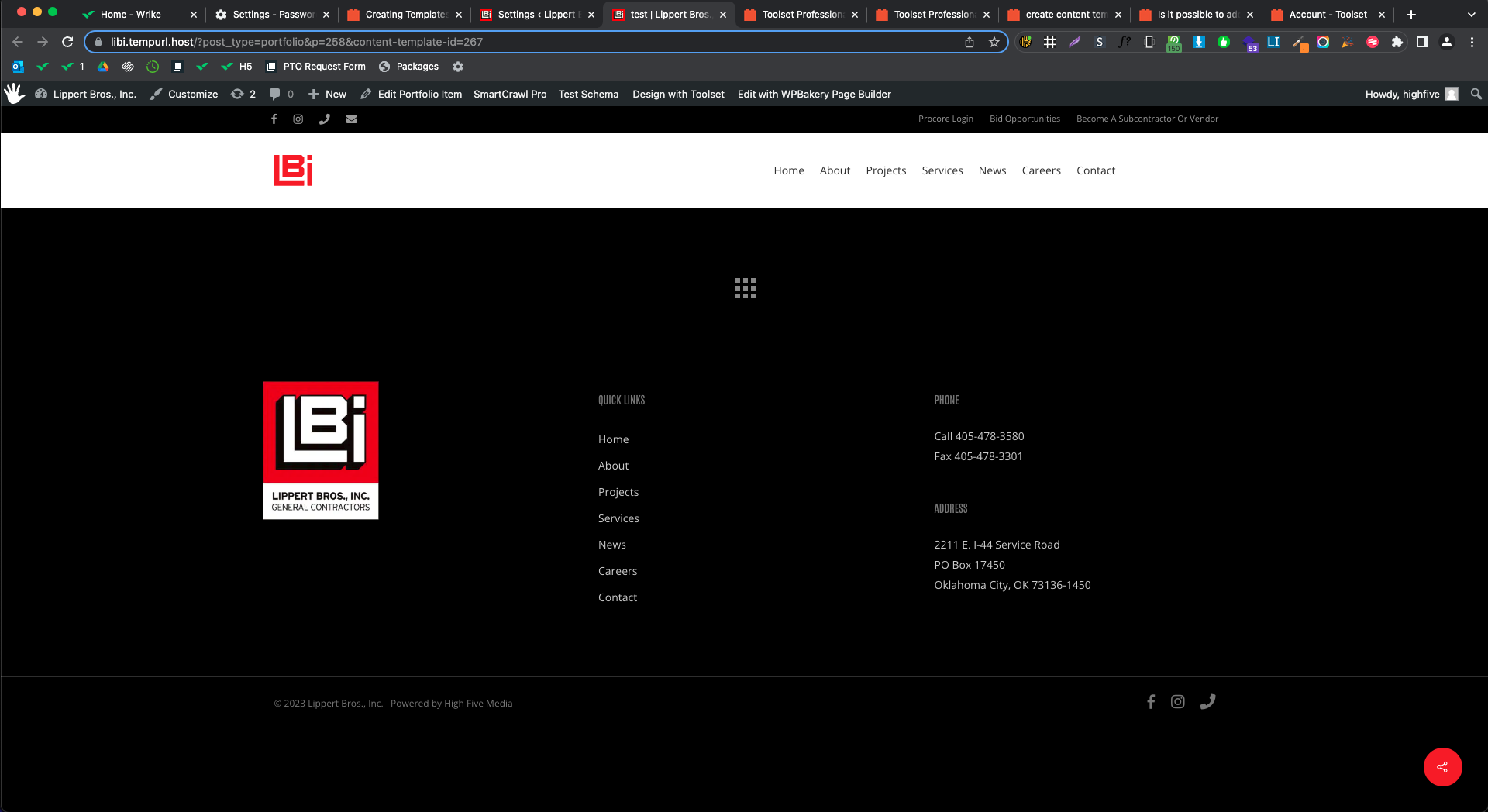Click the footer Instagram icon
This screenshot has height=812, width=1488.
pos(1177,702)
